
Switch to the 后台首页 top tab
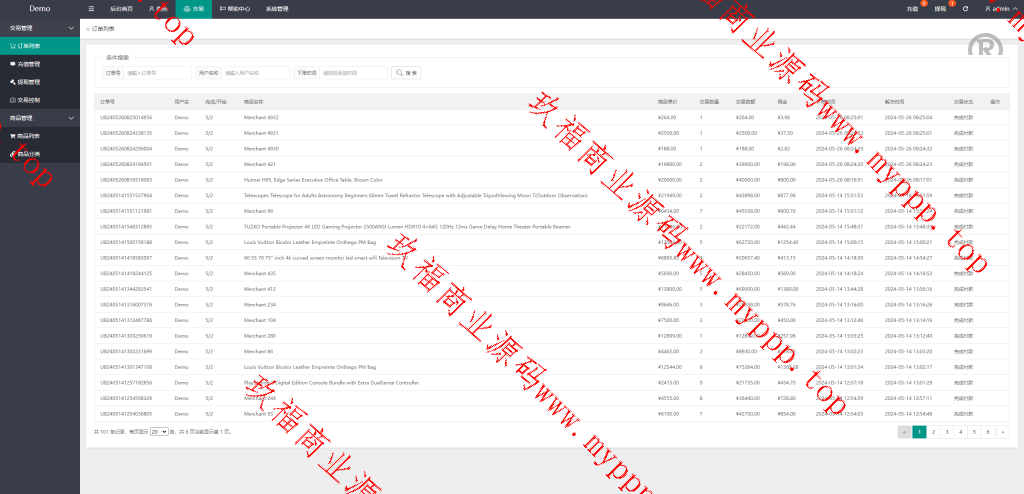point(121,8)
